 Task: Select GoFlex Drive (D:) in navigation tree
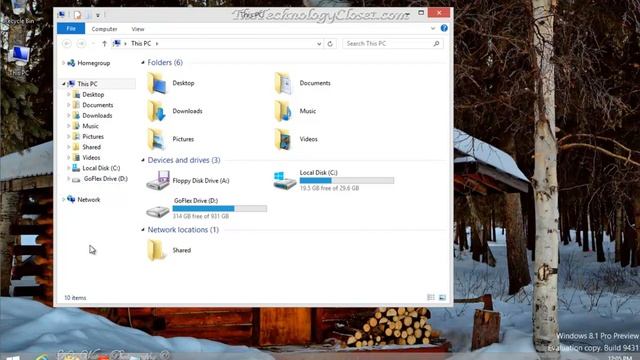pos(105,179)
